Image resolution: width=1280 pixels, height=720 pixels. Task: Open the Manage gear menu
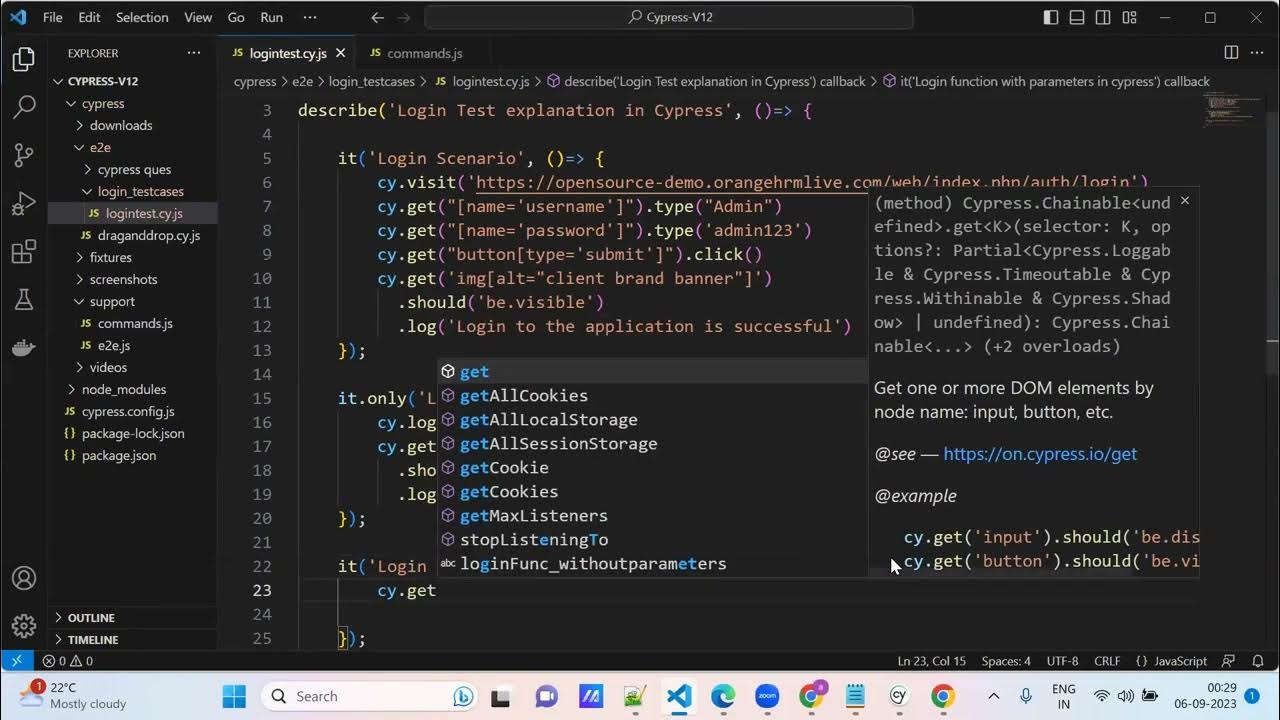(x=24, y=626)
